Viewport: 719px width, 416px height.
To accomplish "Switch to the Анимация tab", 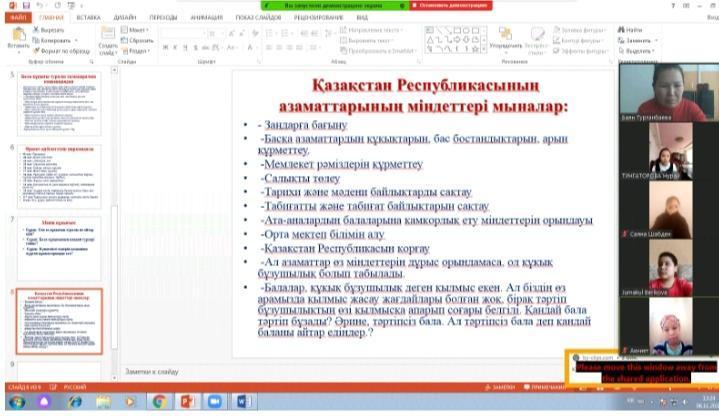I will tap(206, 17).
